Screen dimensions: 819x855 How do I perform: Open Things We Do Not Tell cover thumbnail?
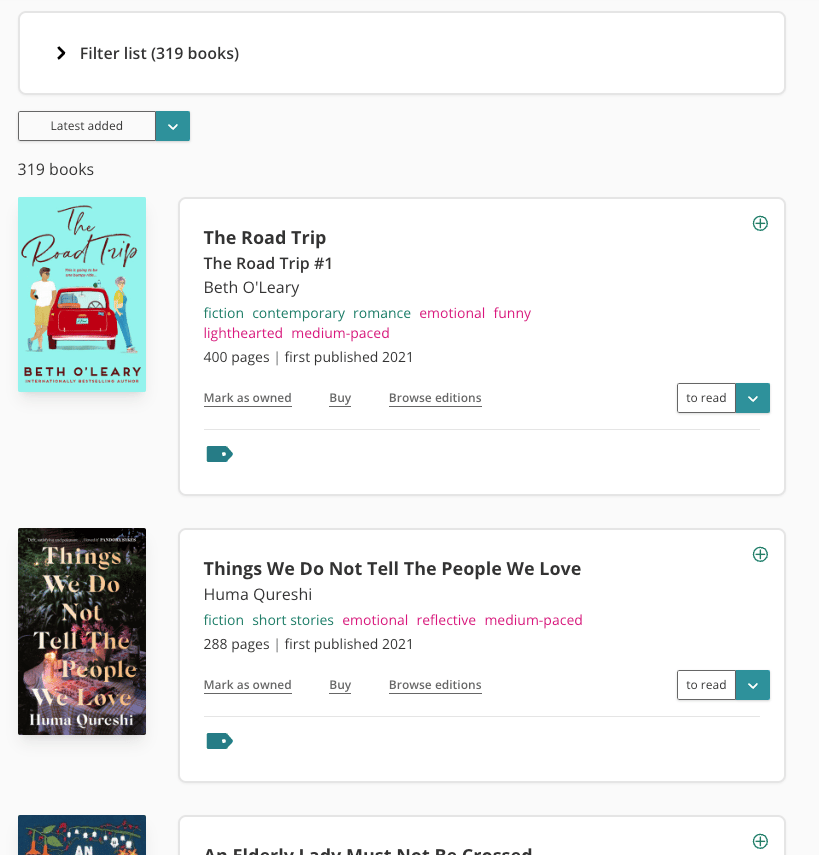coord(82,631)
